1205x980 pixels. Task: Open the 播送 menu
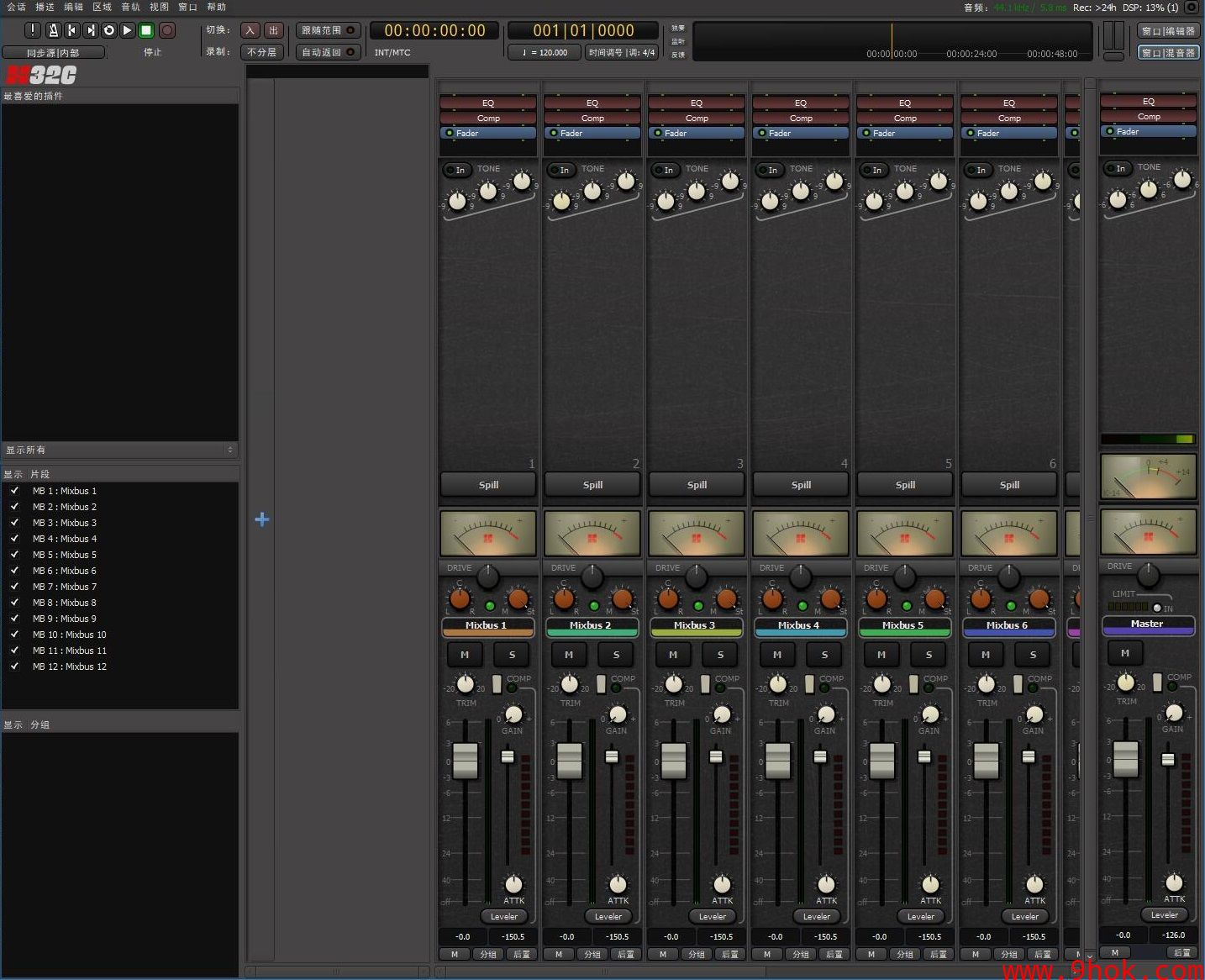click(x=45, y=7)
